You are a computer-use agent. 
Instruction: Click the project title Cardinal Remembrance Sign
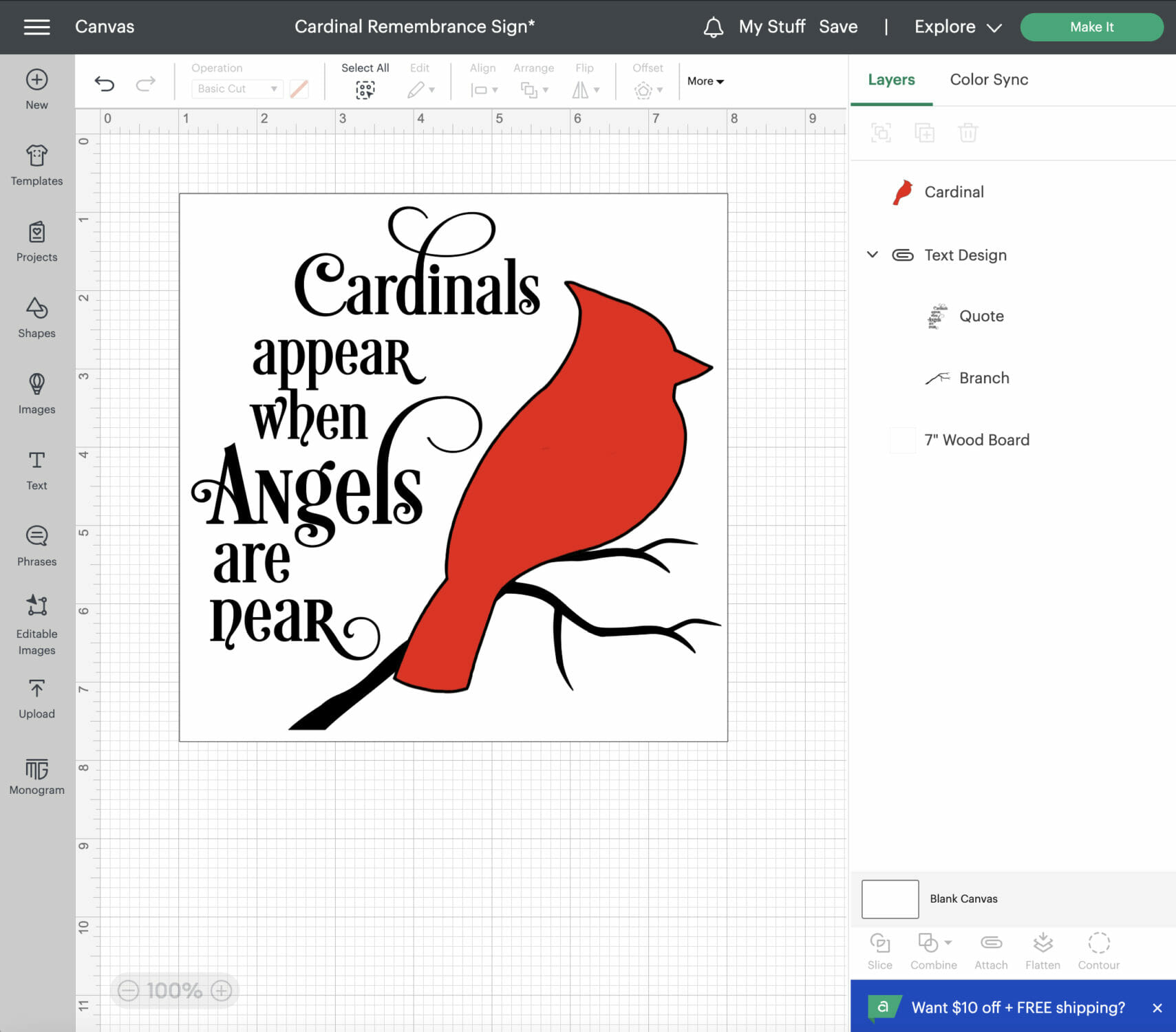click(414, 27)
